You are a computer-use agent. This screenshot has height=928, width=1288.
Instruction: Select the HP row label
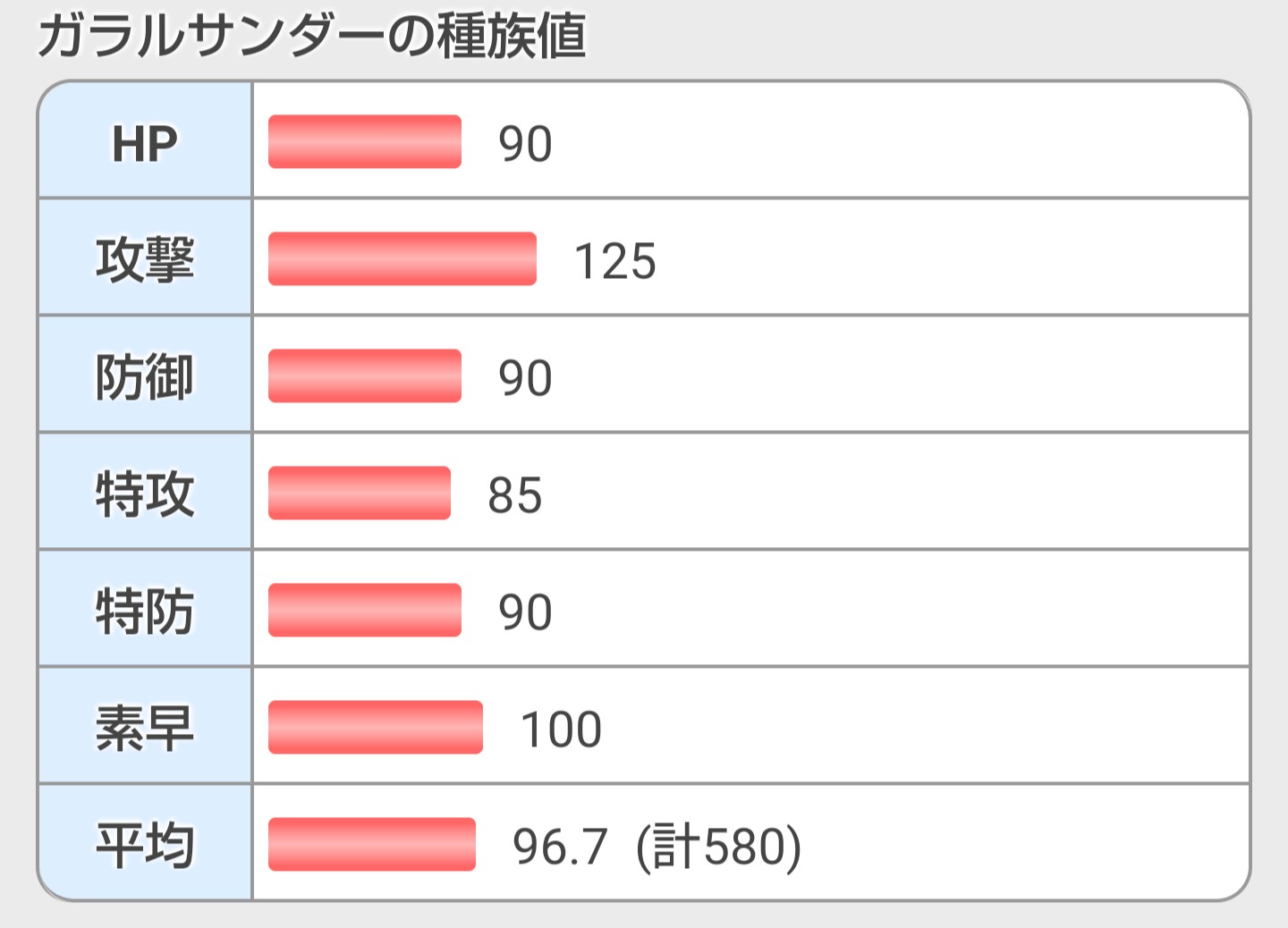145,143
